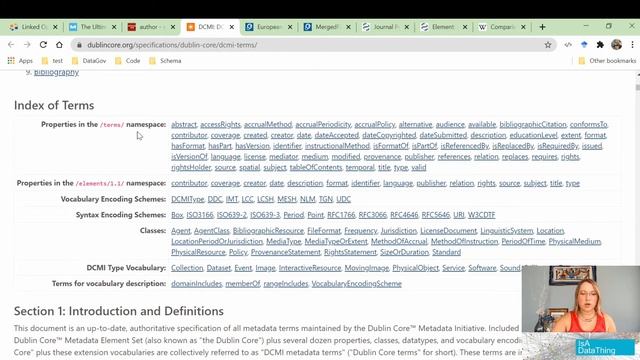
Task: Open the user profile avatar
Action: click(x=616, y=45)
